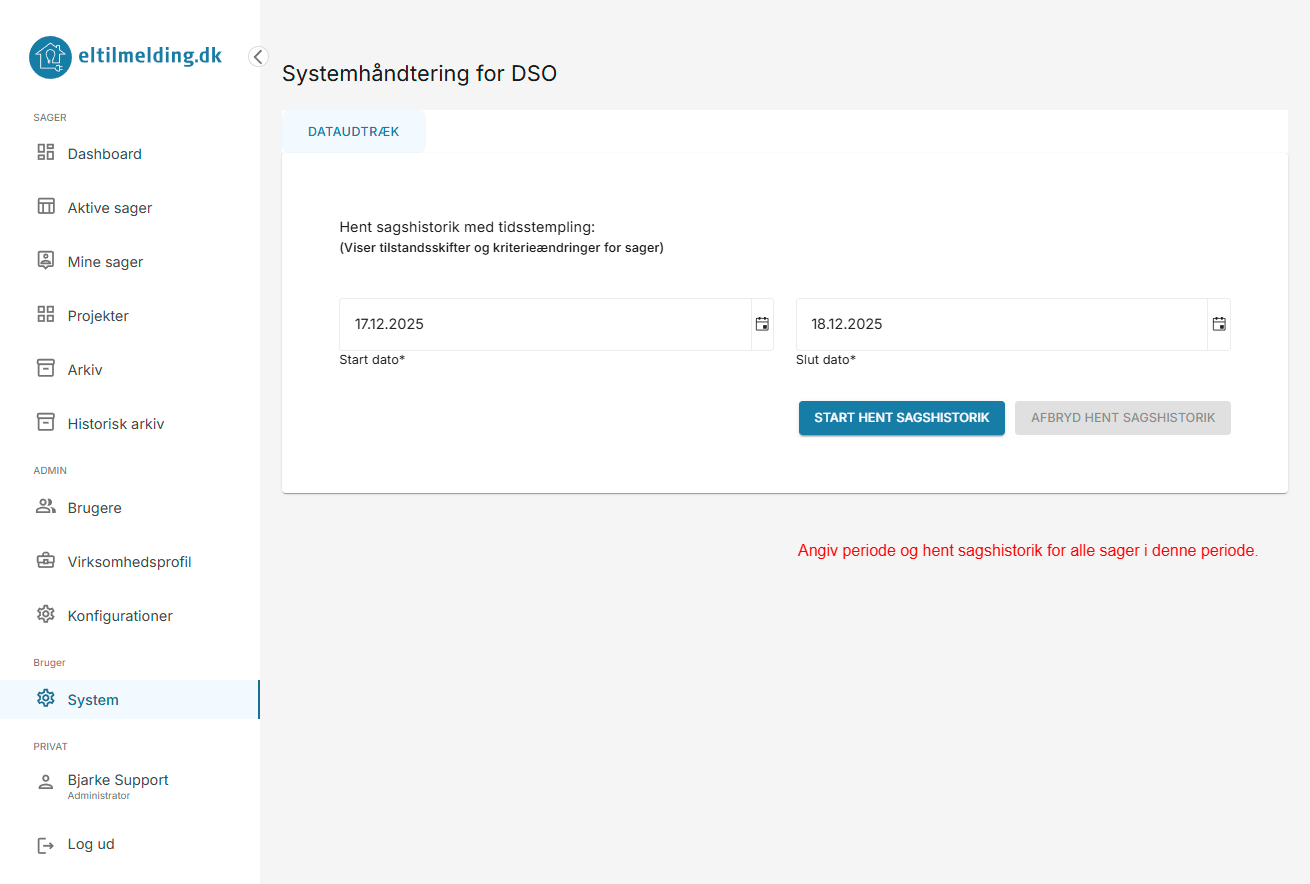
Task: Click the eltilmelding.dk logo
Action: coord(126,57)
